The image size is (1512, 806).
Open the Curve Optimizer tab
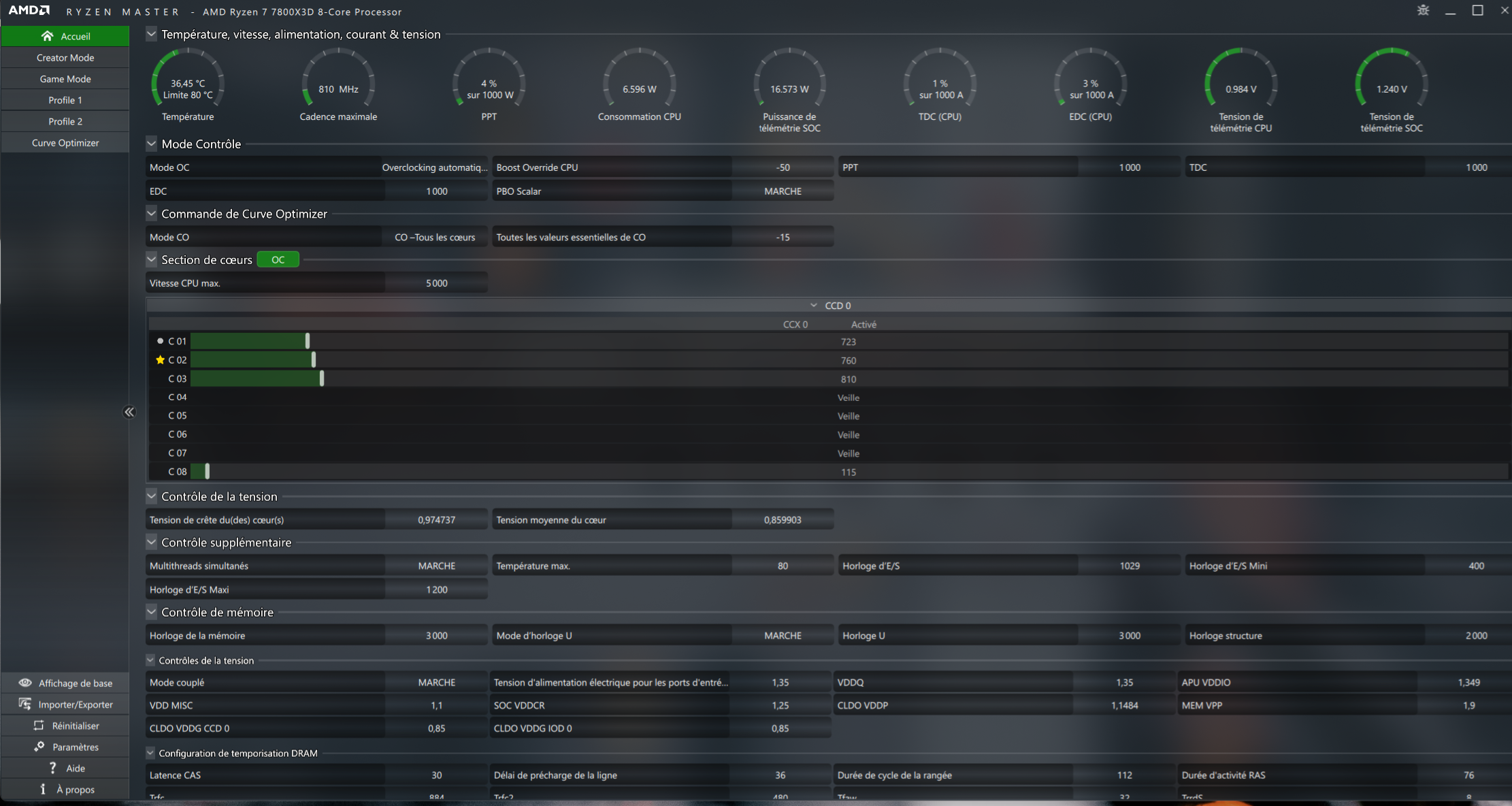click(65, 143)
